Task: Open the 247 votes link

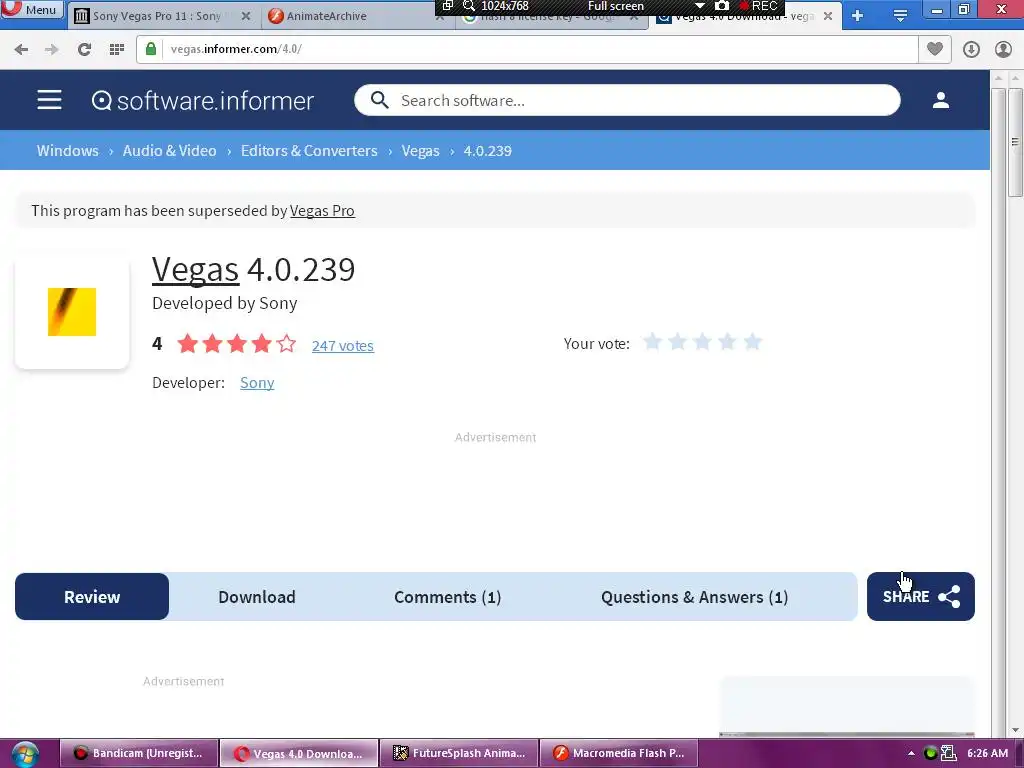Action: 343,345
